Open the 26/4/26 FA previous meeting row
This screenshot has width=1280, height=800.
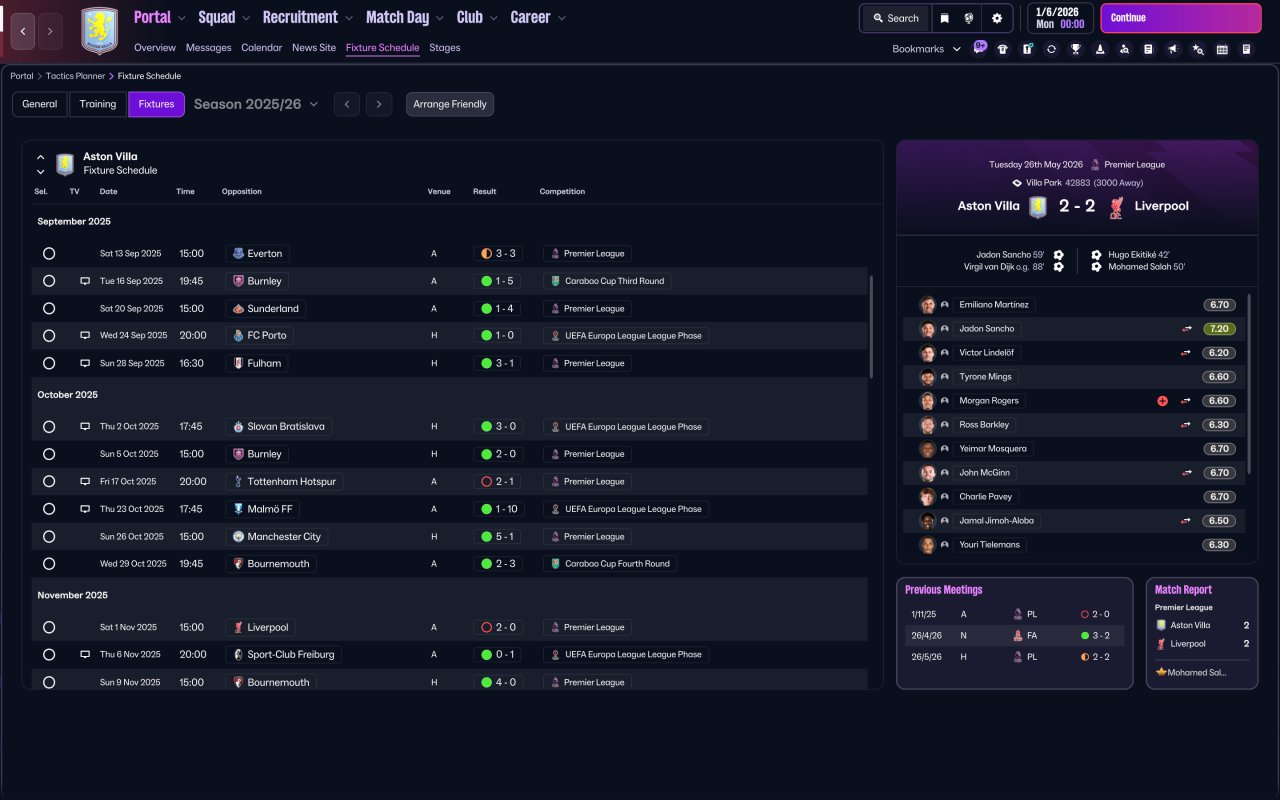pos(1014,635)
